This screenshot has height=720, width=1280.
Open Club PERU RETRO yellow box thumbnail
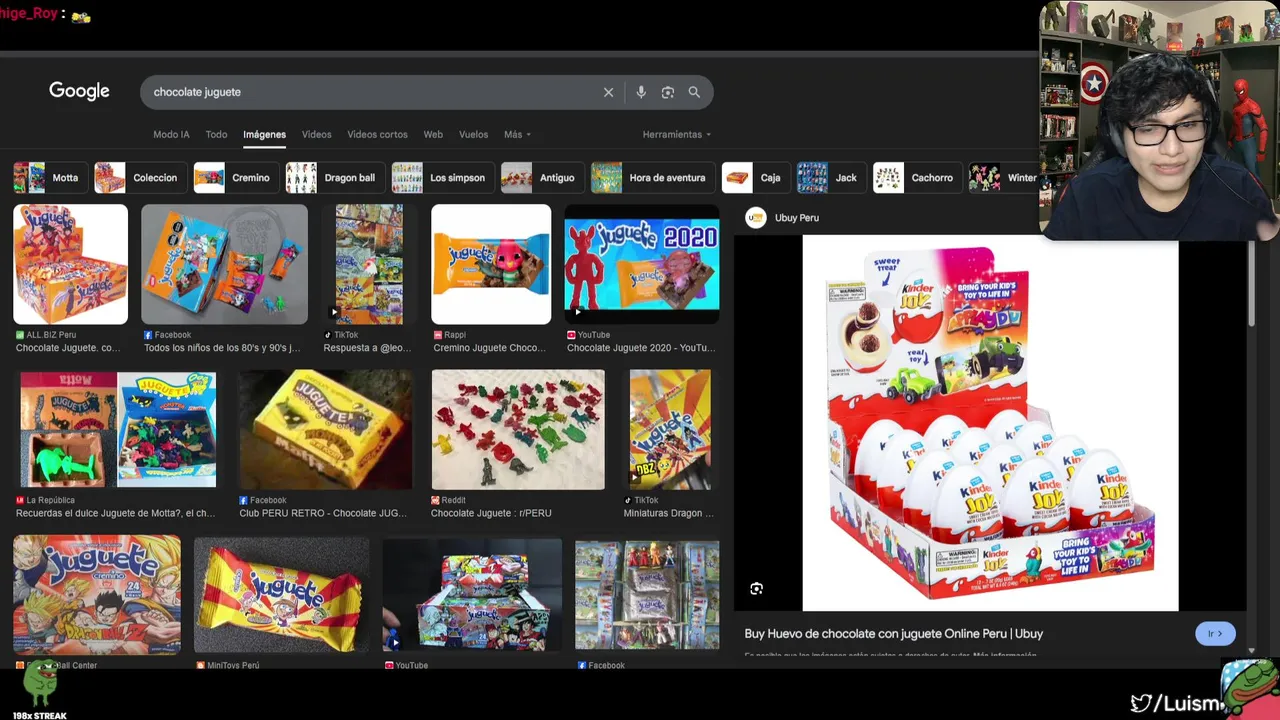click(x=325, y=429)
